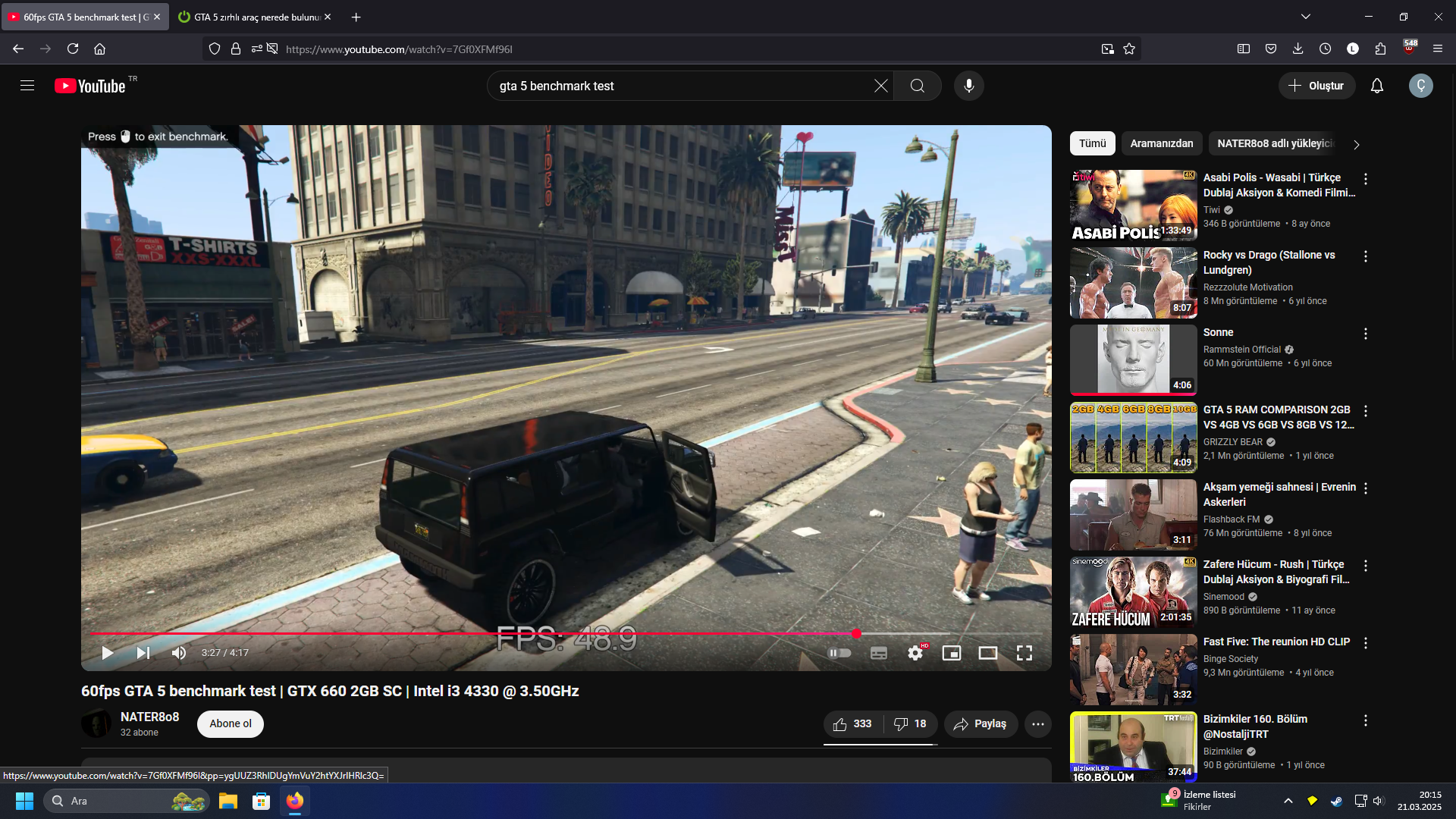The width and height of the screenshot is (1456, 819).
Task: Search by voice microphone
Action: tap(968, 86)
